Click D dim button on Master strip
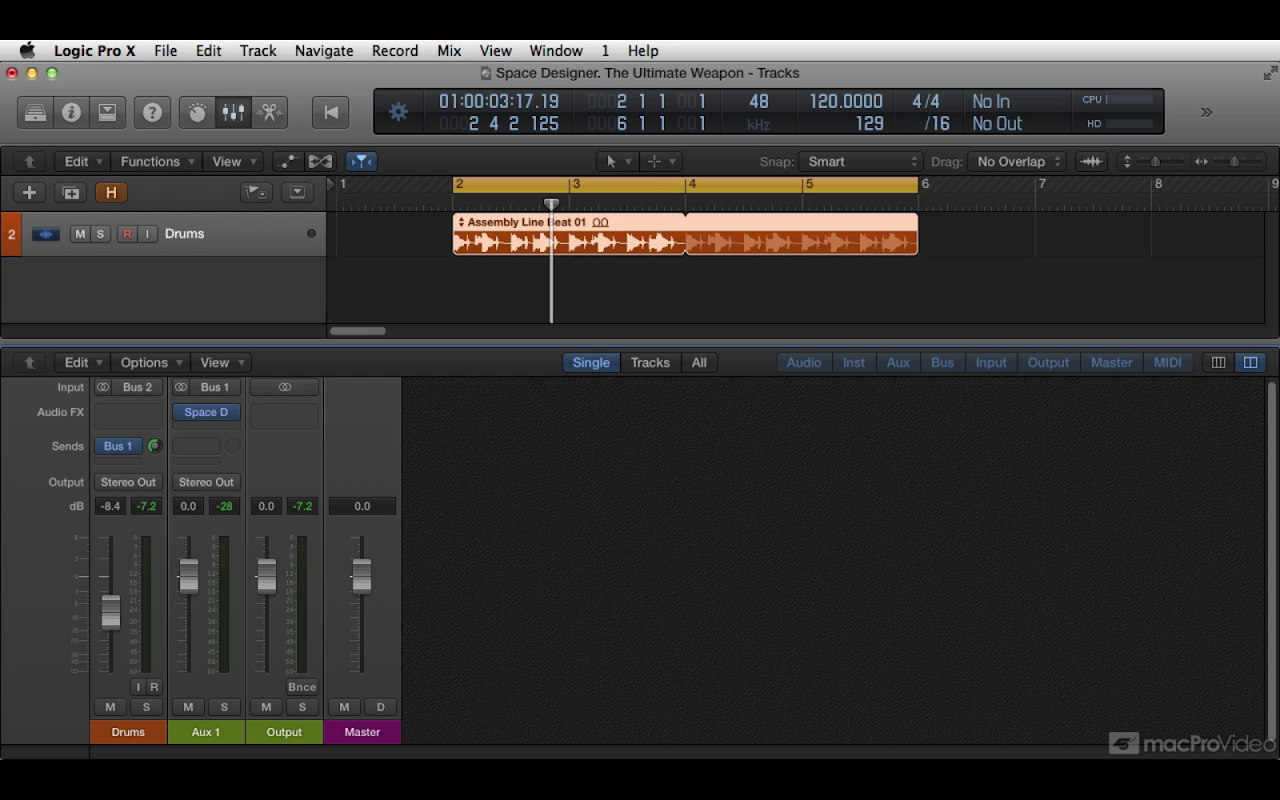 coord(380,707)
